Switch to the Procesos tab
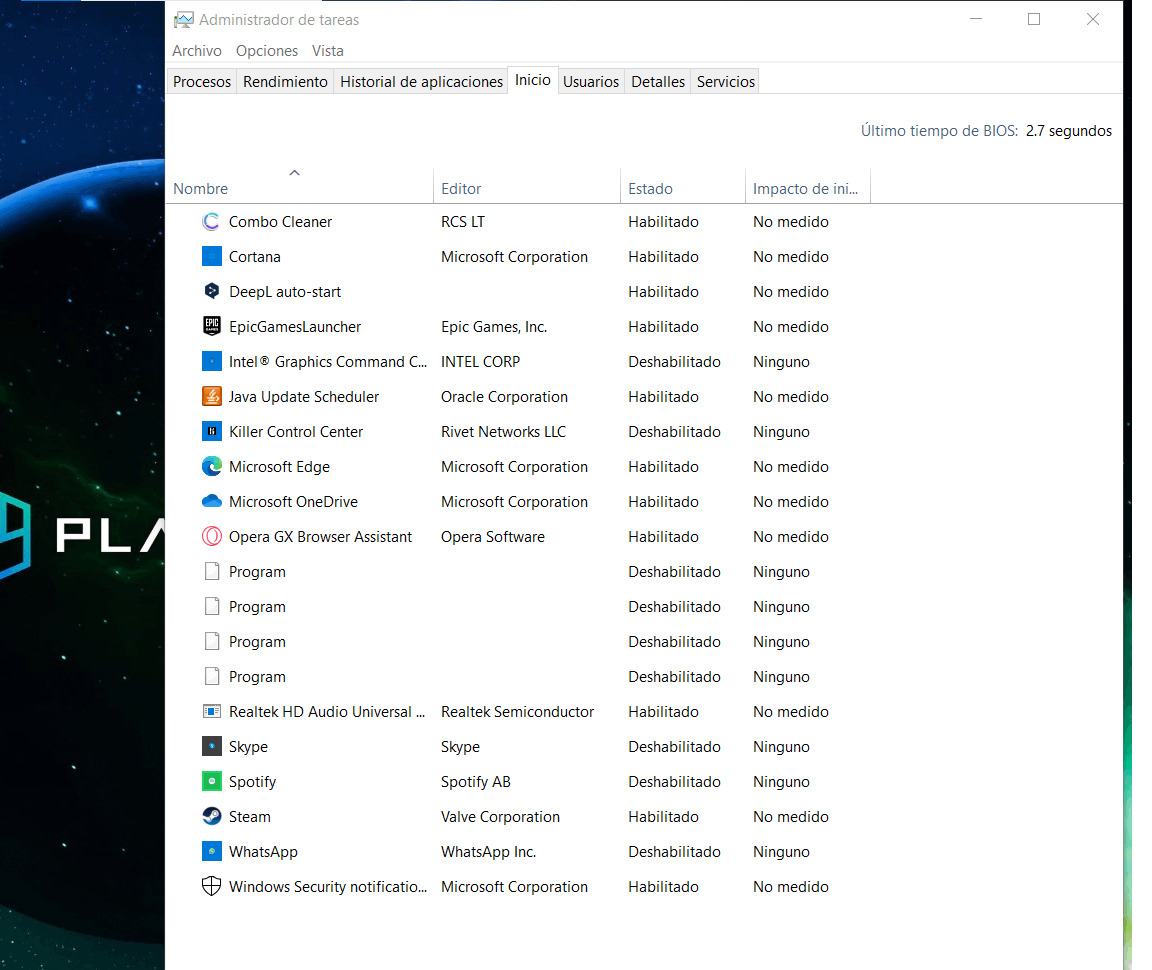 [x=202, y=82]
